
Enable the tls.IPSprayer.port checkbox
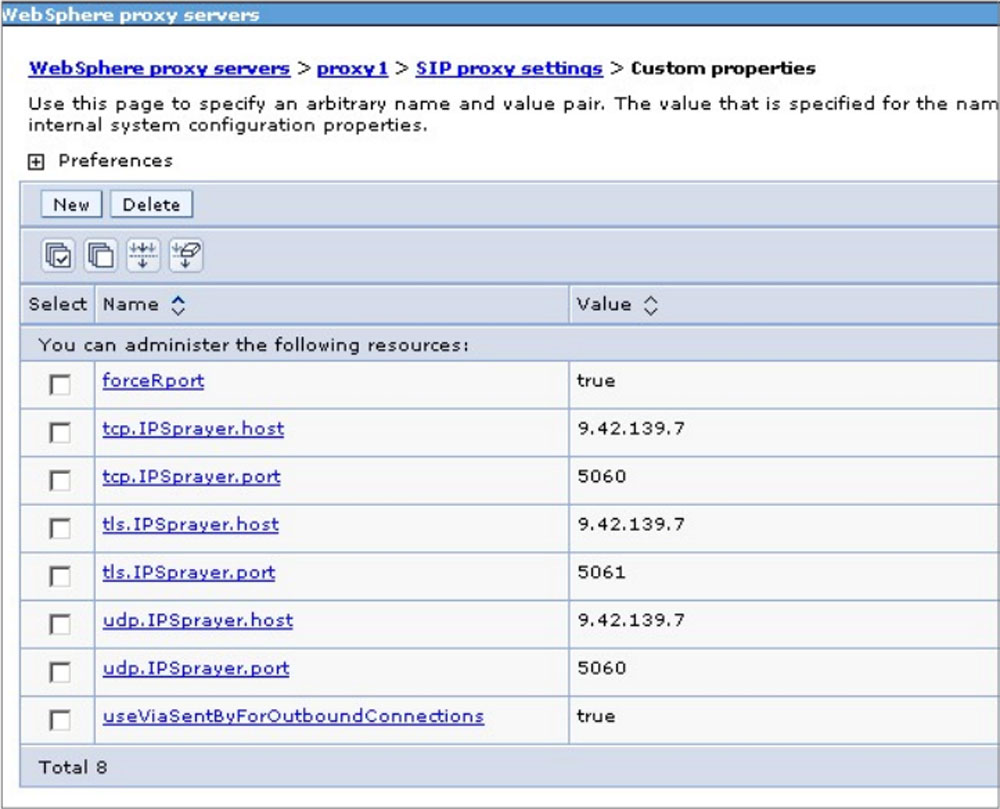click(60, 576)
